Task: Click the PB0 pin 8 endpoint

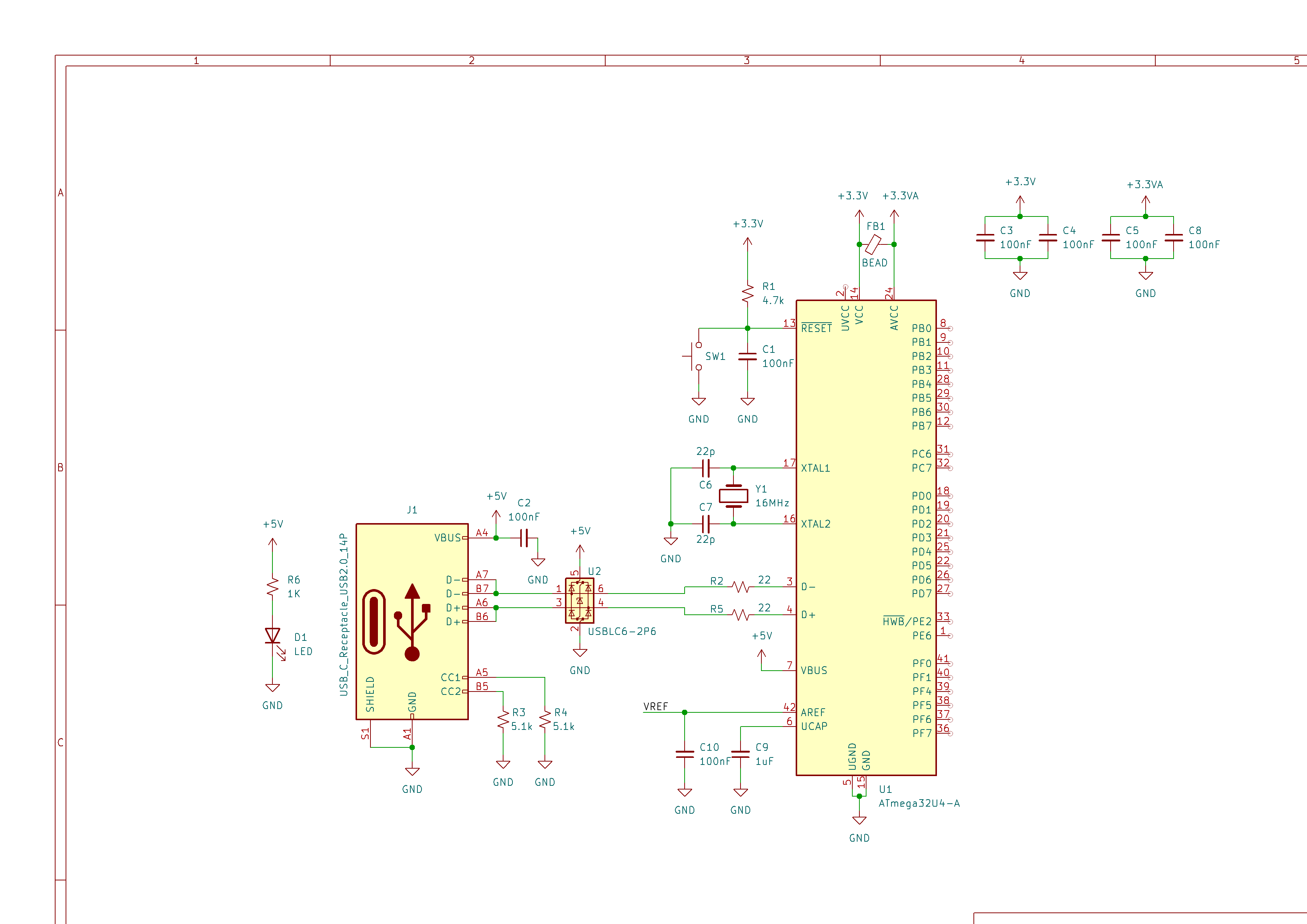Action: 950,328
